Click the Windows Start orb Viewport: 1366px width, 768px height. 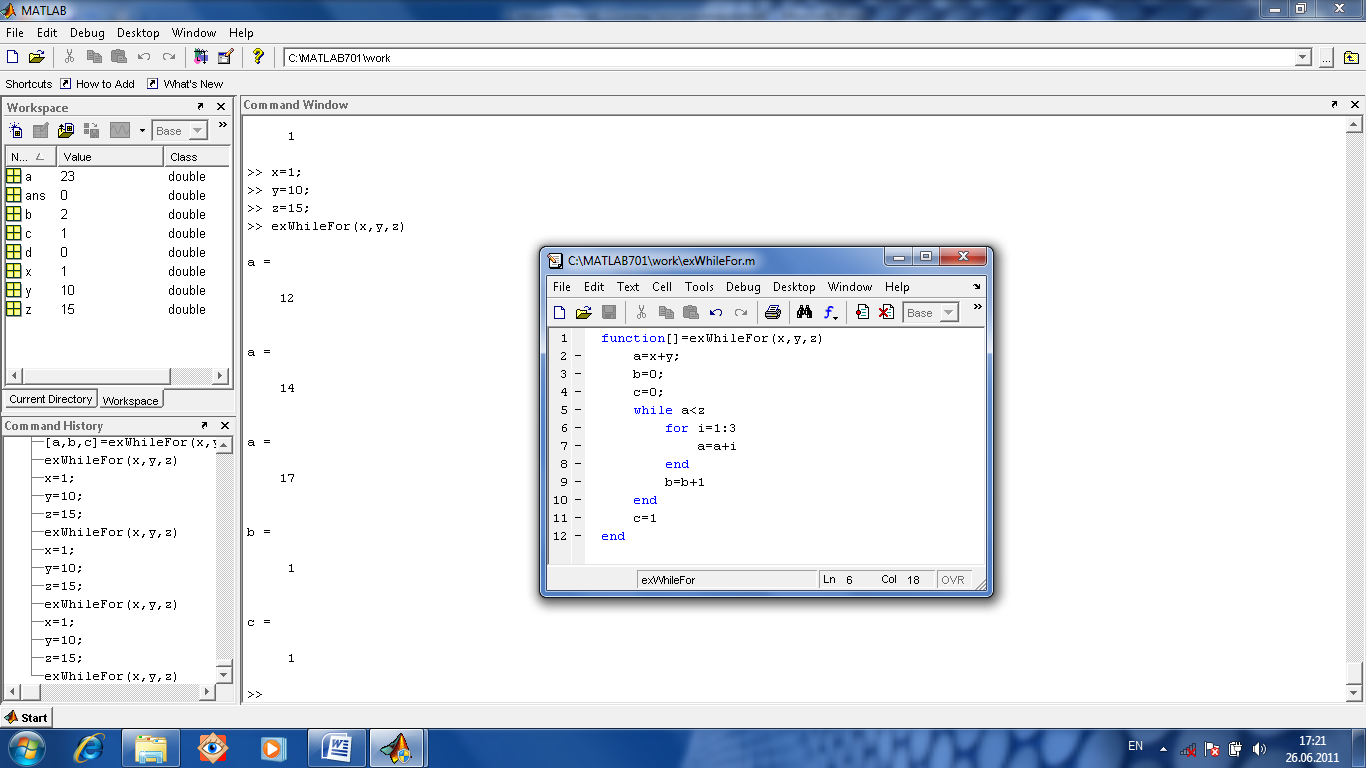point(25,748)
